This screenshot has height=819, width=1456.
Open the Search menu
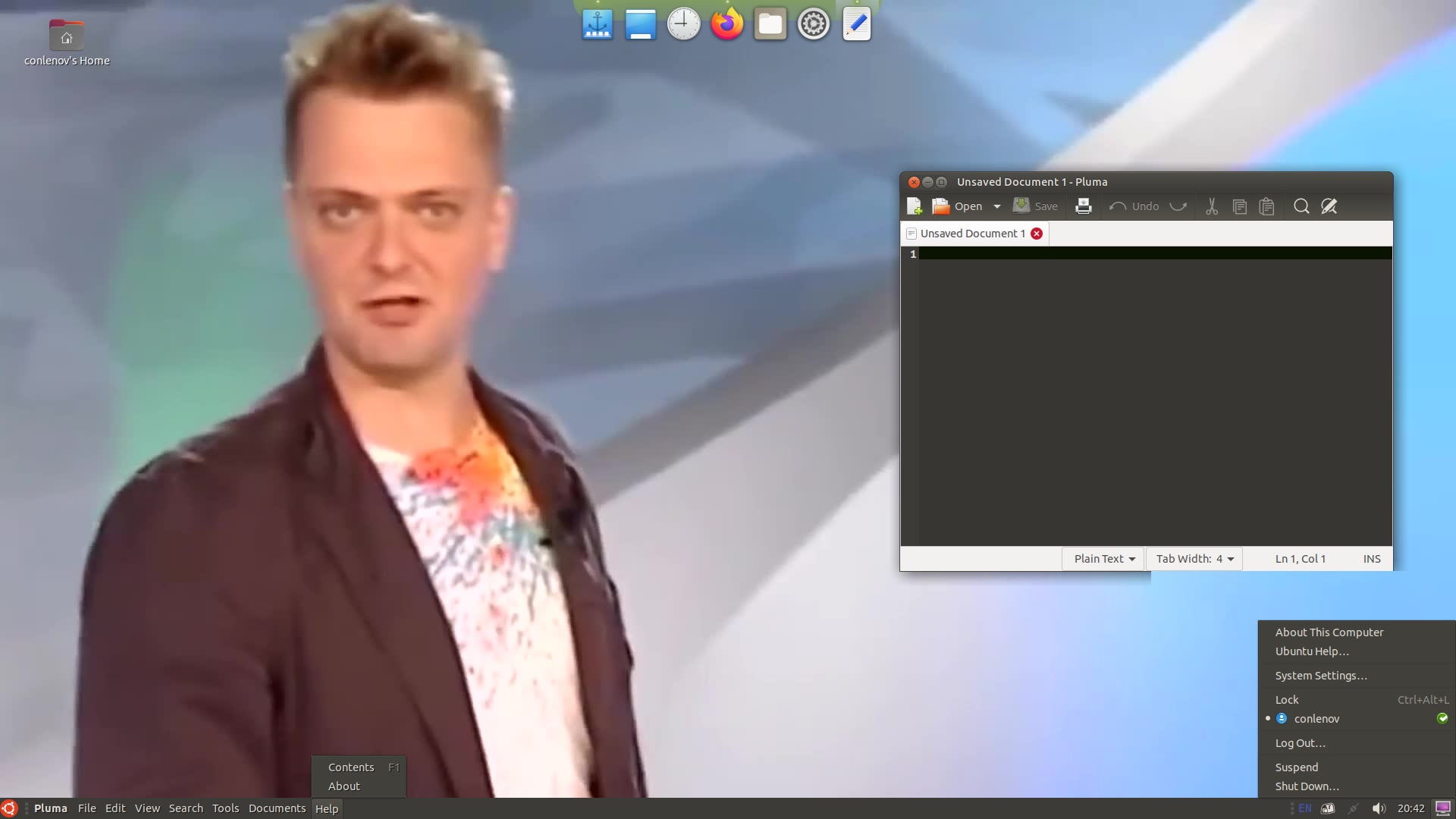tap(186, 808)
